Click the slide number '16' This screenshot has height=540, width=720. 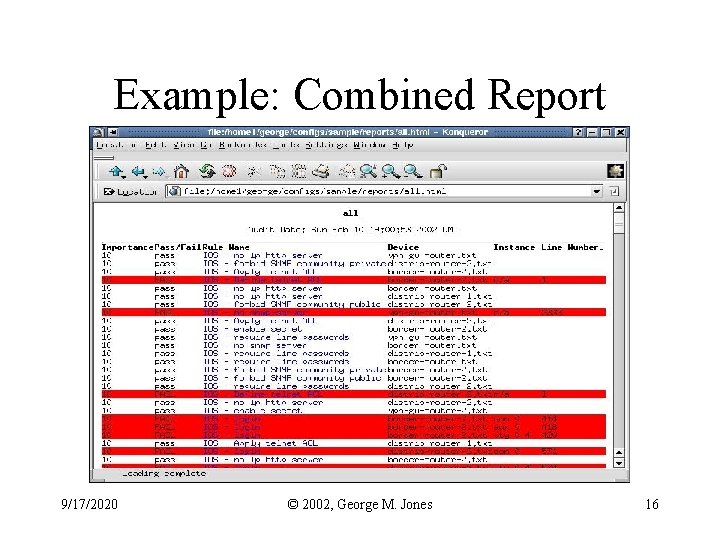point(652,505)
